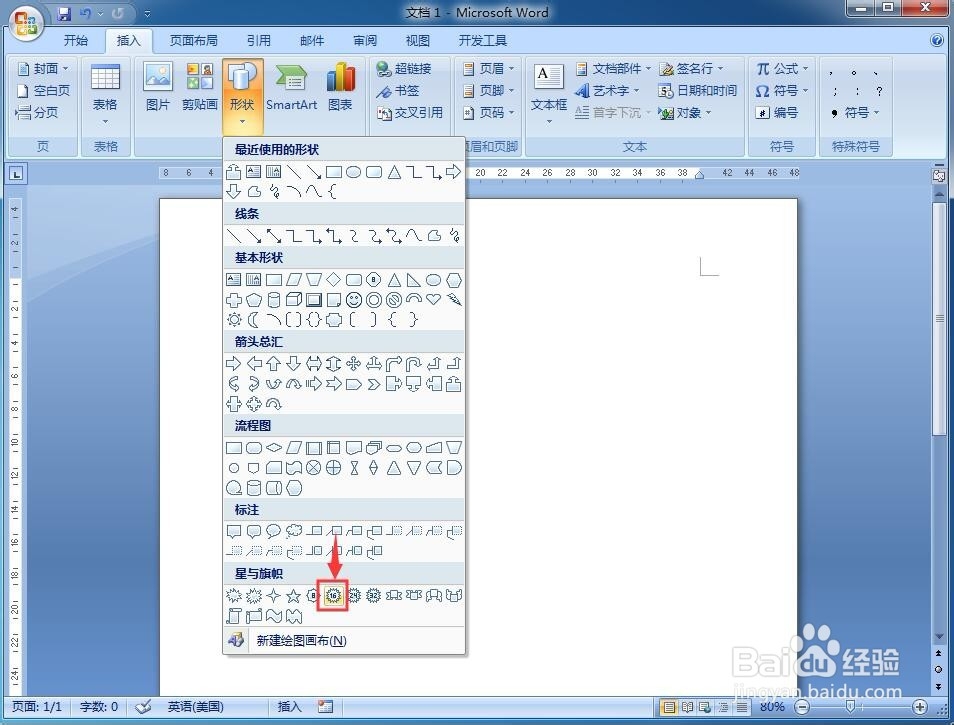The image size is (954, 725).
Task: Select the 32-point star shape
Action: (374, 595)
